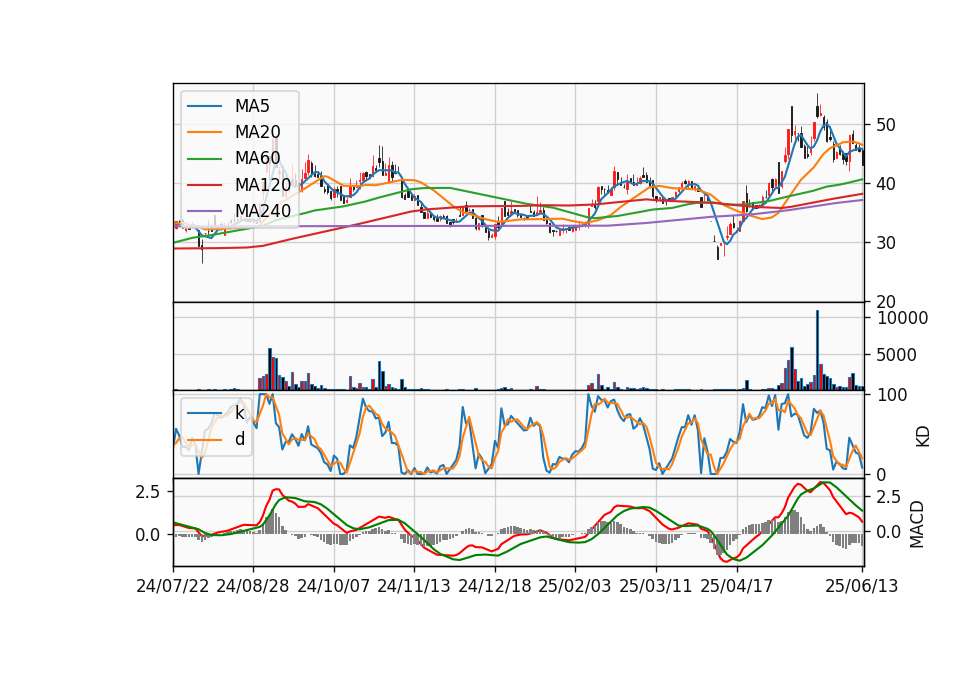Click the tallest volume bar spike
The width and height of the screenshot is (960, 690).
817,350
